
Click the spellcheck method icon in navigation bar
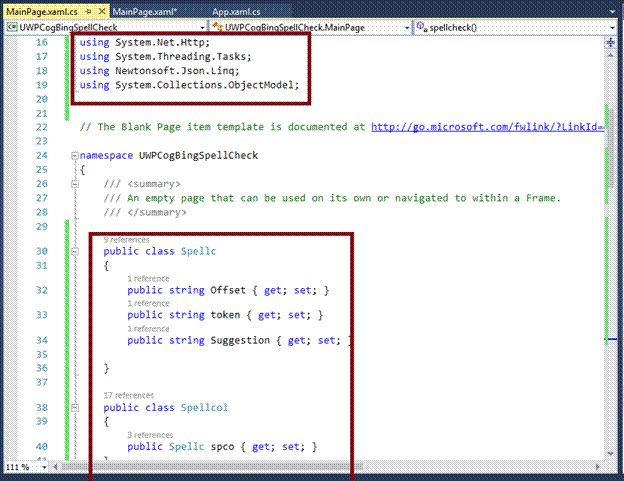click(x=422, y=27)
